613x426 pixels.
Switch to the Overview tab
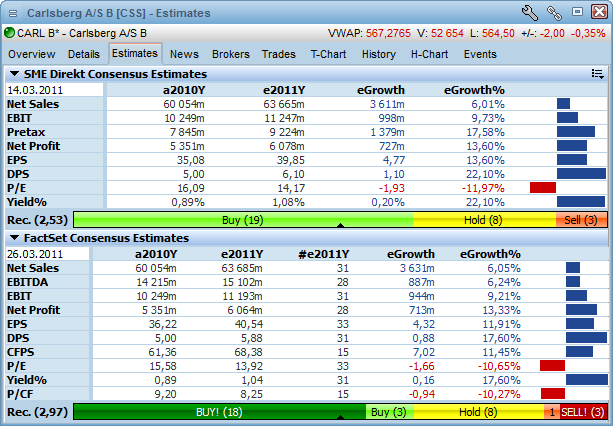(32, 54)
